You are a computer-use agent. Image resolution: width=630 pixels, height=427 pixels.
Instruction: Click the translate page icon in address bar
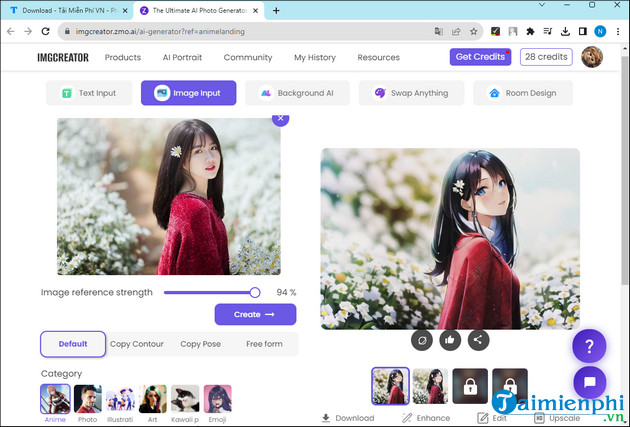tap(438, 31)
